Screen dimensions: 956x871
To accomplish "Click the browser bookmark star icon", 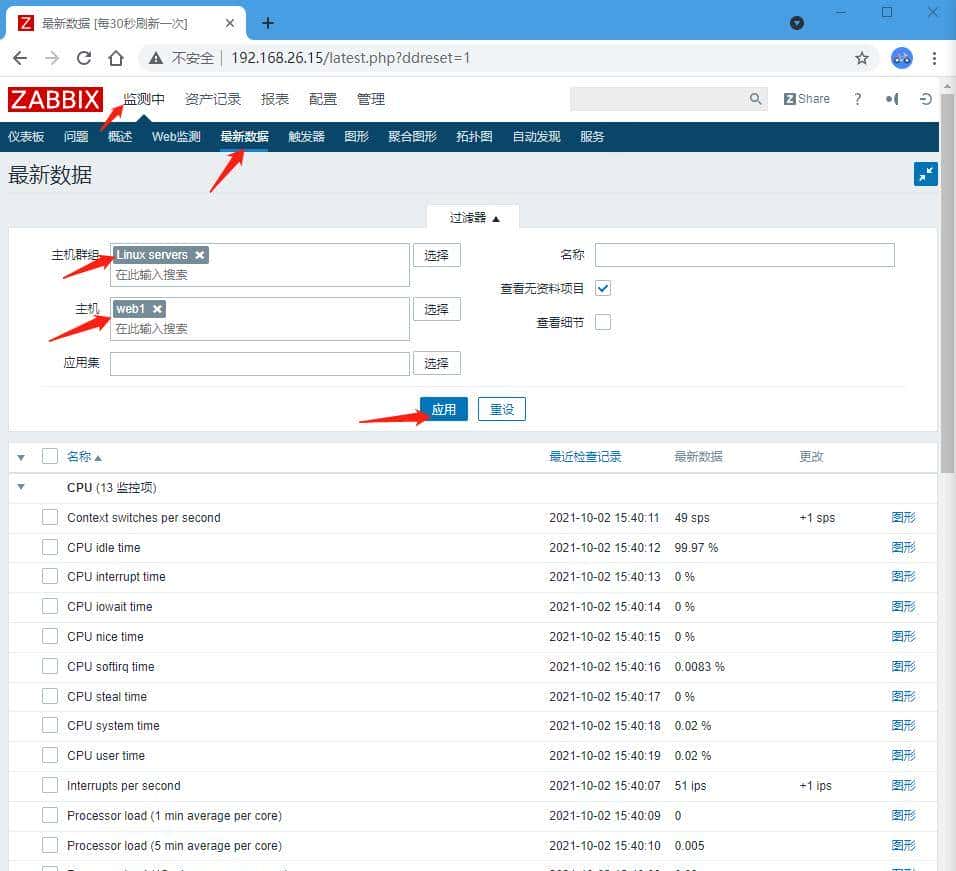I will pyautogui.click(x=862, y=58).
